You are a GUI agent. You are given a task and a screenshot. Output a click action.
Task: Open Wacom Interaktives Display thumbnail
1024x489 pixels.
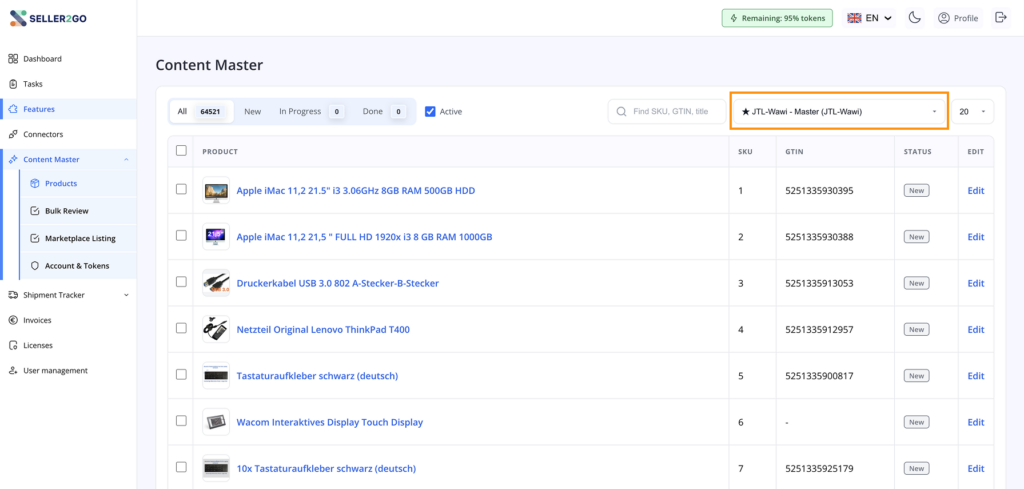point(216,422)
